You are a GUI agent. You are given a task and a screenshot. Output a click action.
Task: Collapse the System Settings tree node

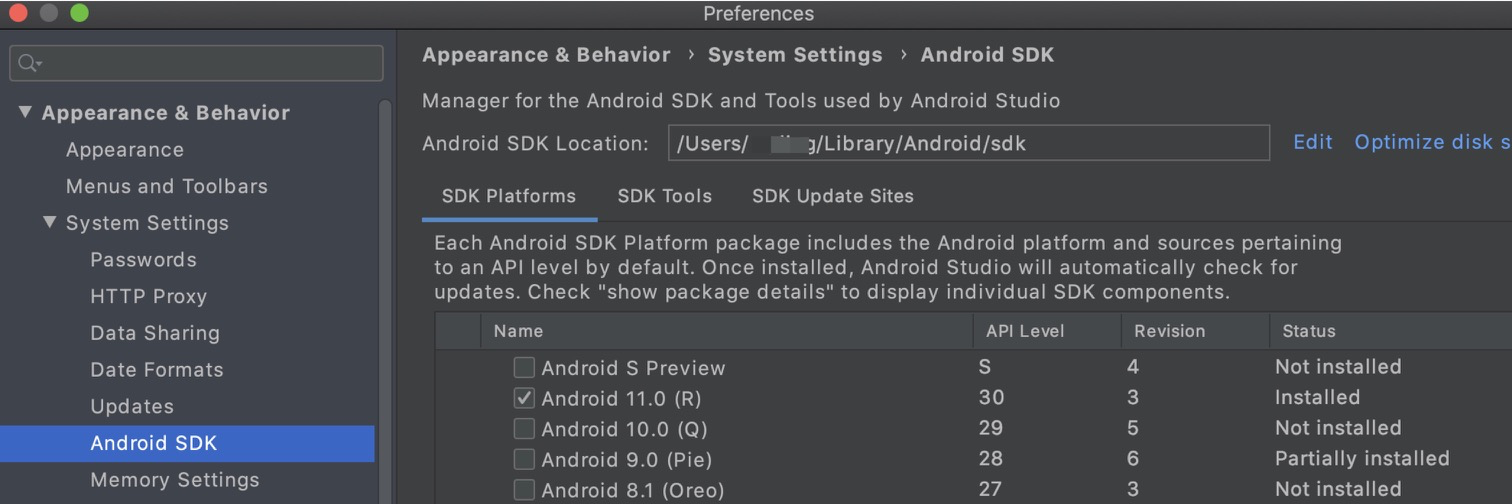coord(50,222)
